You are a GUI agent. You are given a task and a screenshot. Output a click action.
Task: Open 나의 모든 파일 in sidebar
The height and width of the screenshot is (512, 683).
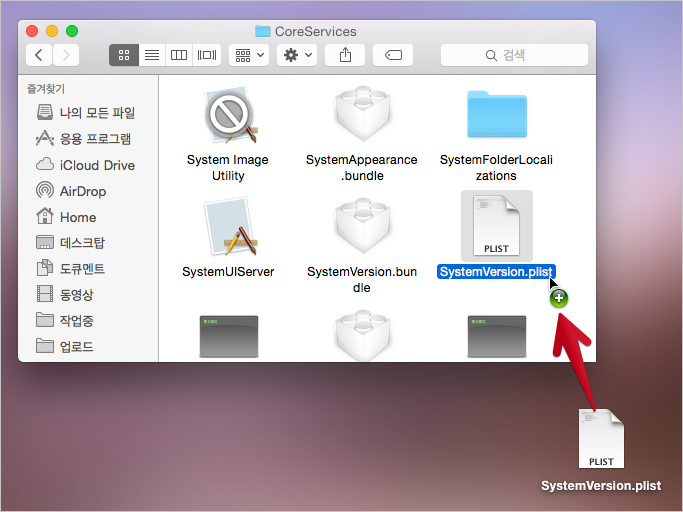click(x=86, y=113)
